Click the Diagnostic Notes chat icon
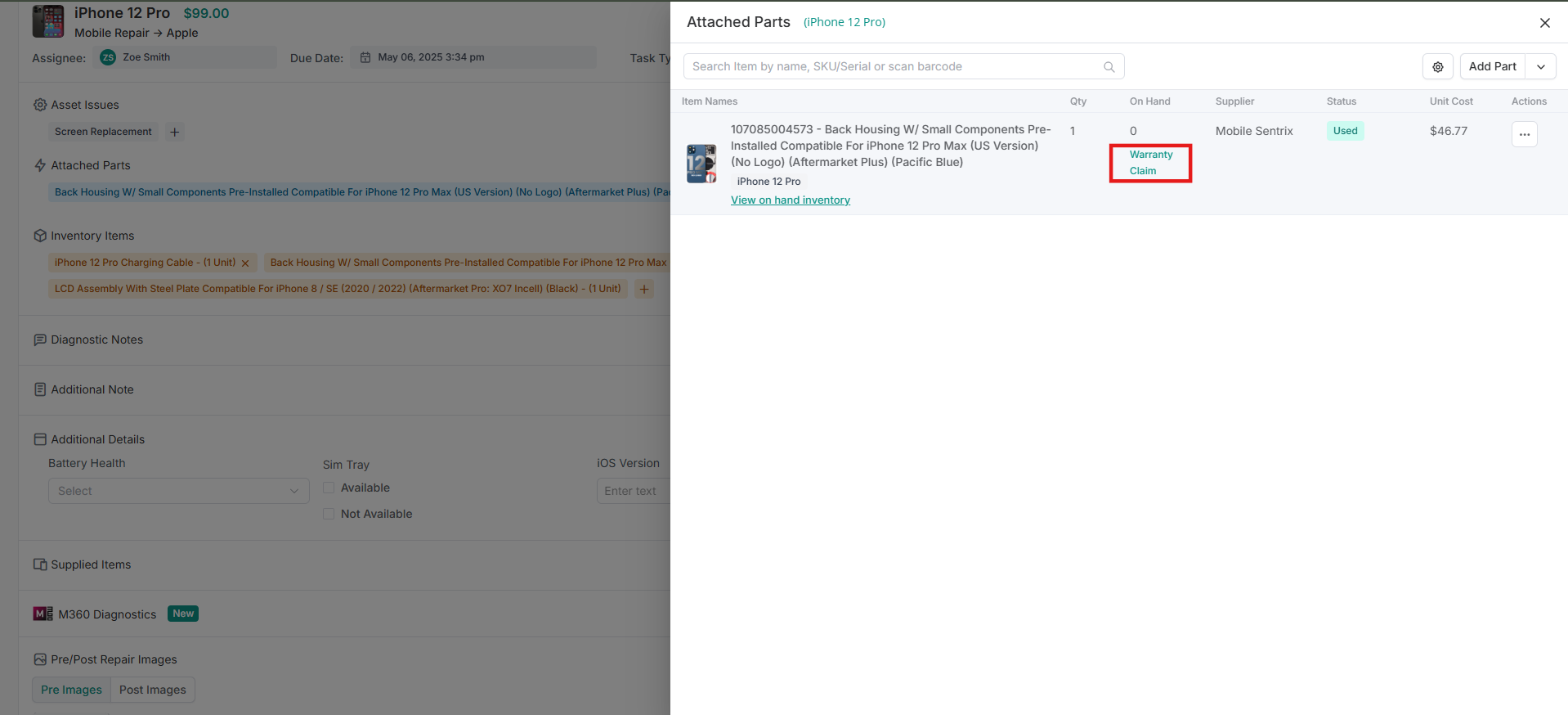 40,340
